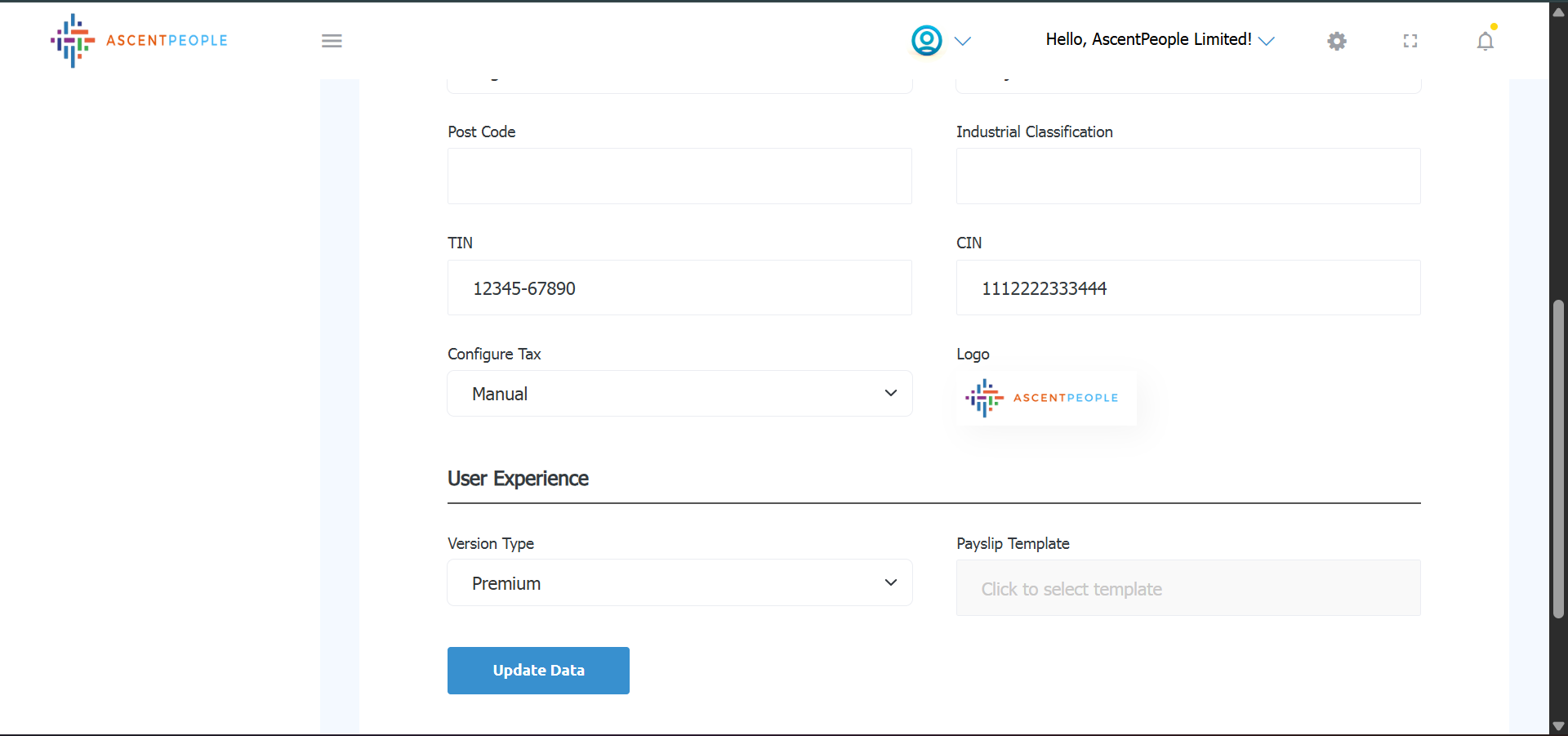Click the blue user profile avatar
Screen dimensions: 1568x736
pyautogui.click(x=926, y=40)
